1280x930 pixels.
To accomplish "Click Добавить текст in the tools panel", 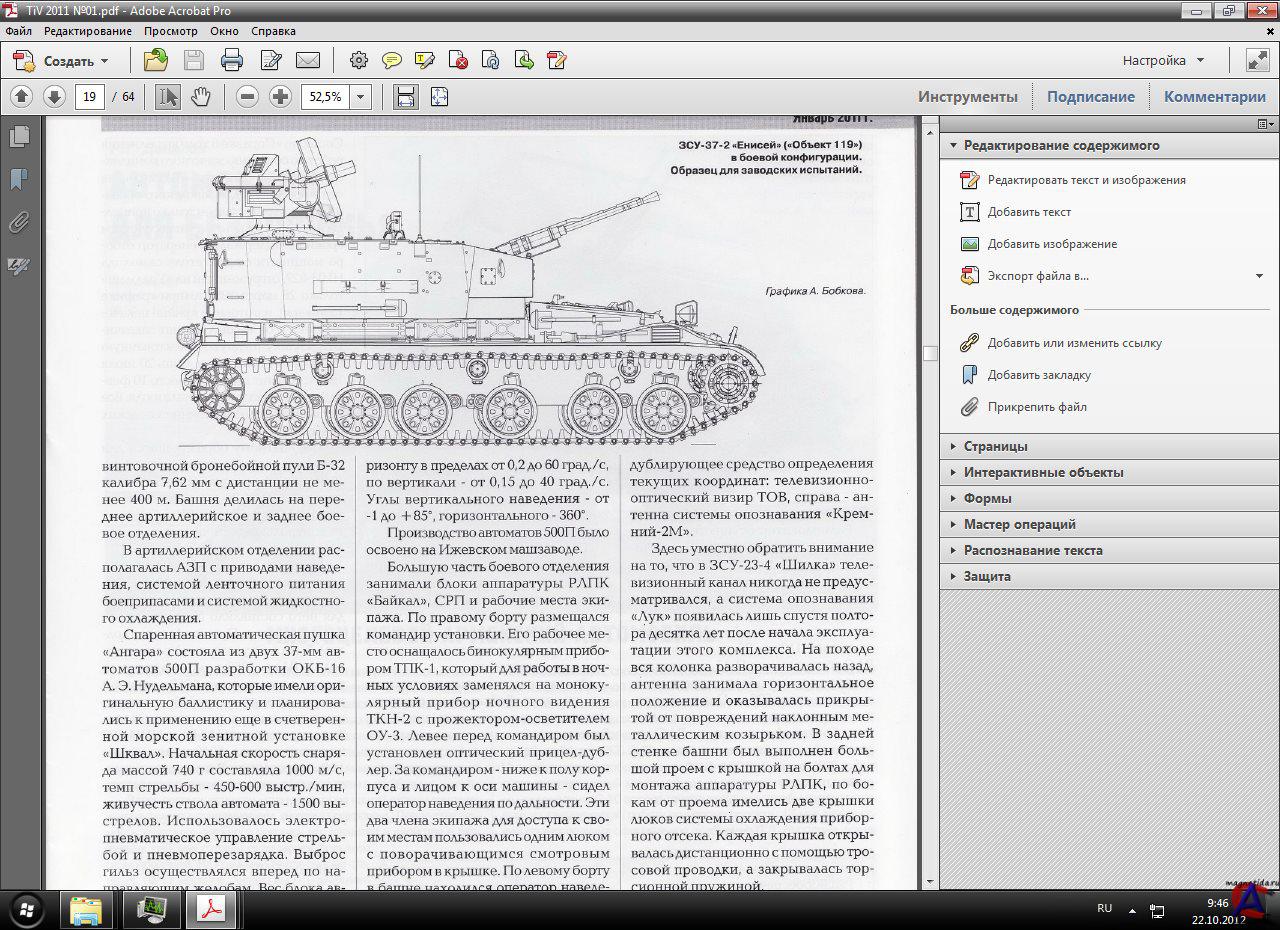I will pyautogui.click(x=1029, y=212).
